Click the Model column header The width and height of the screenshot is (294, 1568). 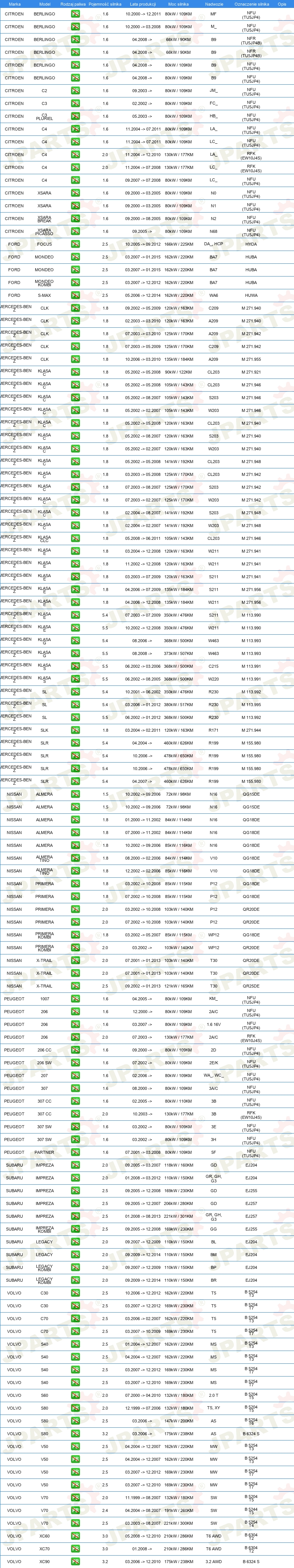tap(44, 4)
